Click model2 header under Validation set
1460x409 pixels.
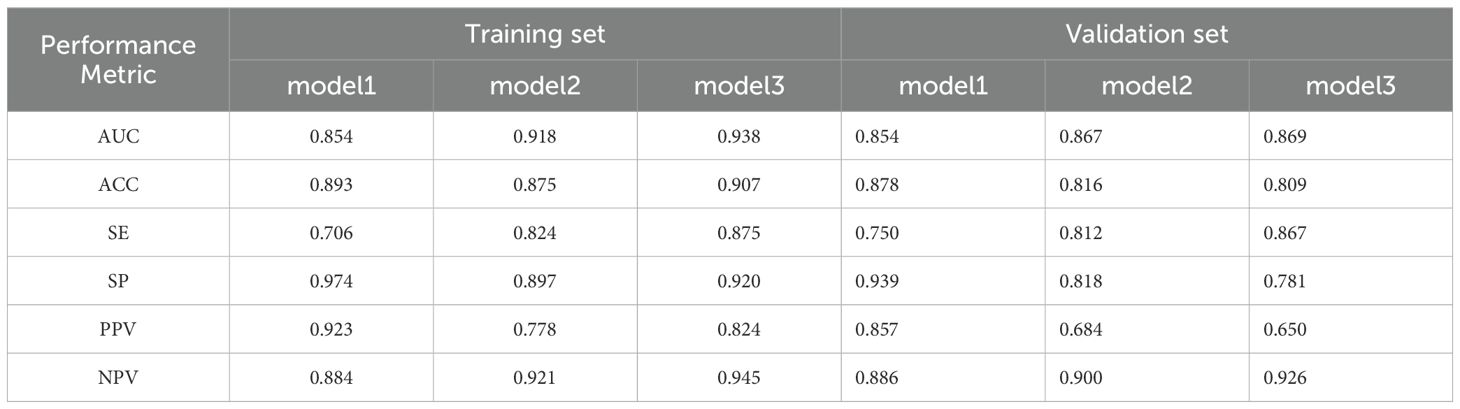tap(1146, 86)
